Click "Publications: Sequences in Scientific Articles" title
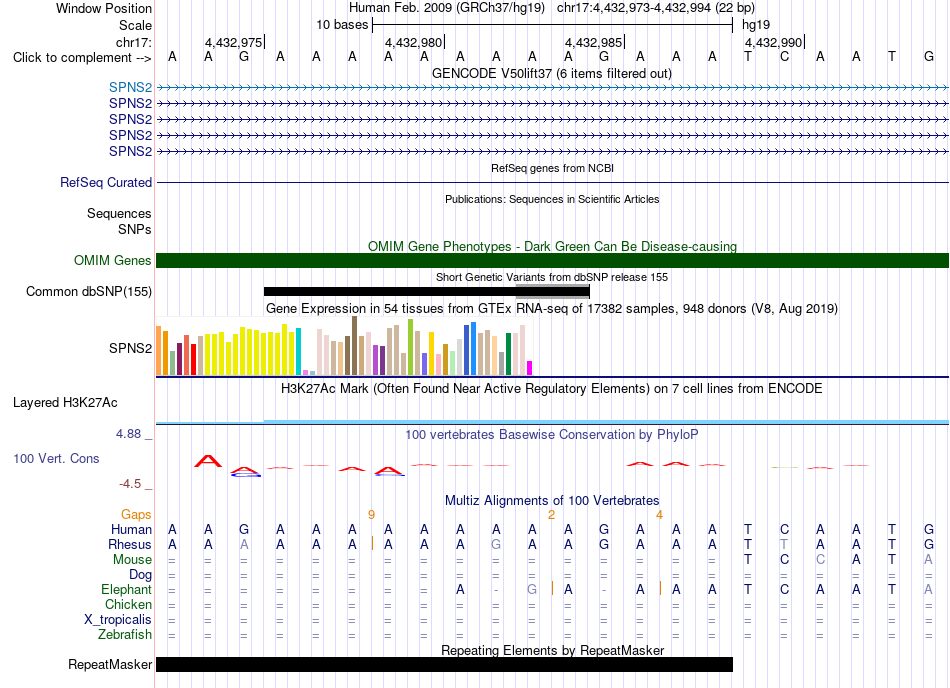Image resolution: width=950 pixels, height=688 pixels. [552, 199]
